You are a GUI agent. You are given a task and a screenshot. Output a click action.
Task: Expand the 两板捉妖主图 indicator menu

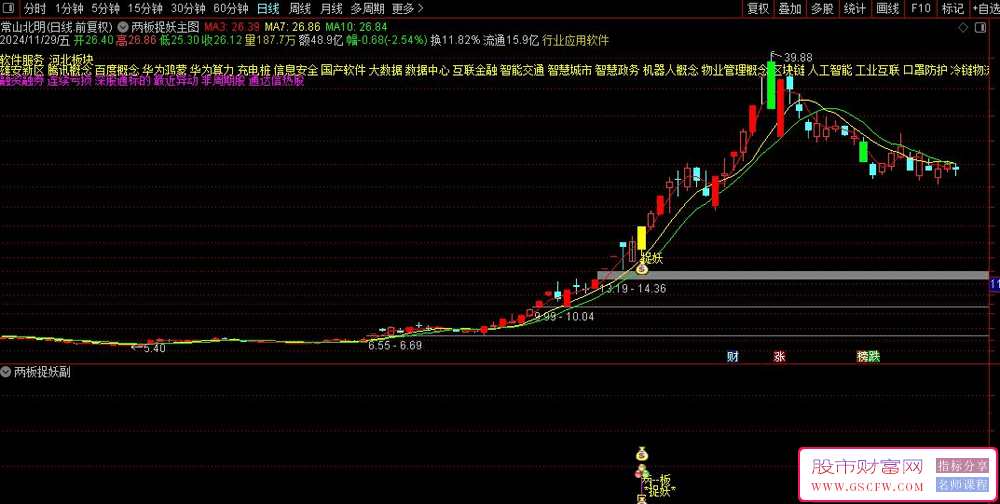pos(122,27)
